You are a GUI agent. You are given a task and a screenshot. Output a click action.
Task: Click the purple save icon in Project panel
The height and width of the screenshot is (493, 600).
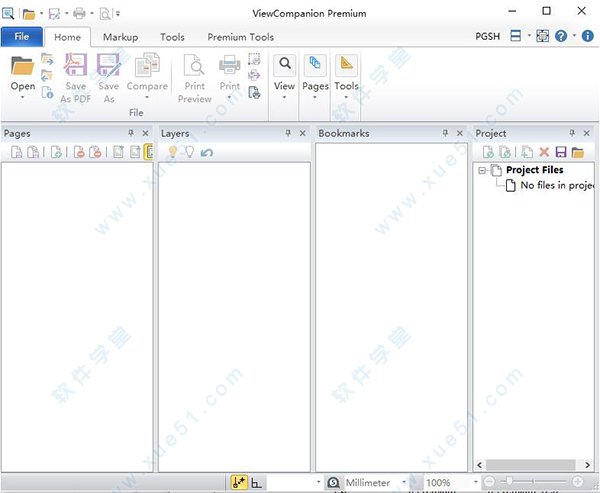click(561, 152)
